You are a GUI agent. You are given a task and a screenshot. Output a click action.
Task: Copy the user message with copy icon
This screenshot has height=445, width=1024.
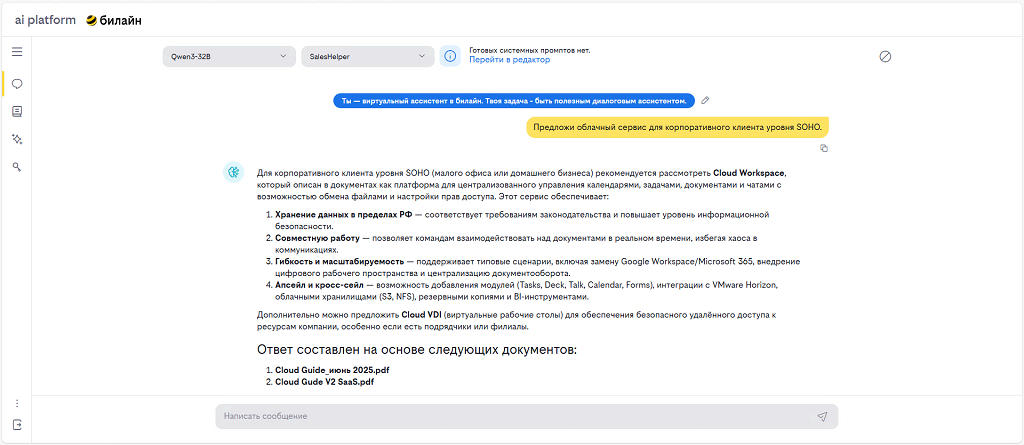(x=824, y=148)
